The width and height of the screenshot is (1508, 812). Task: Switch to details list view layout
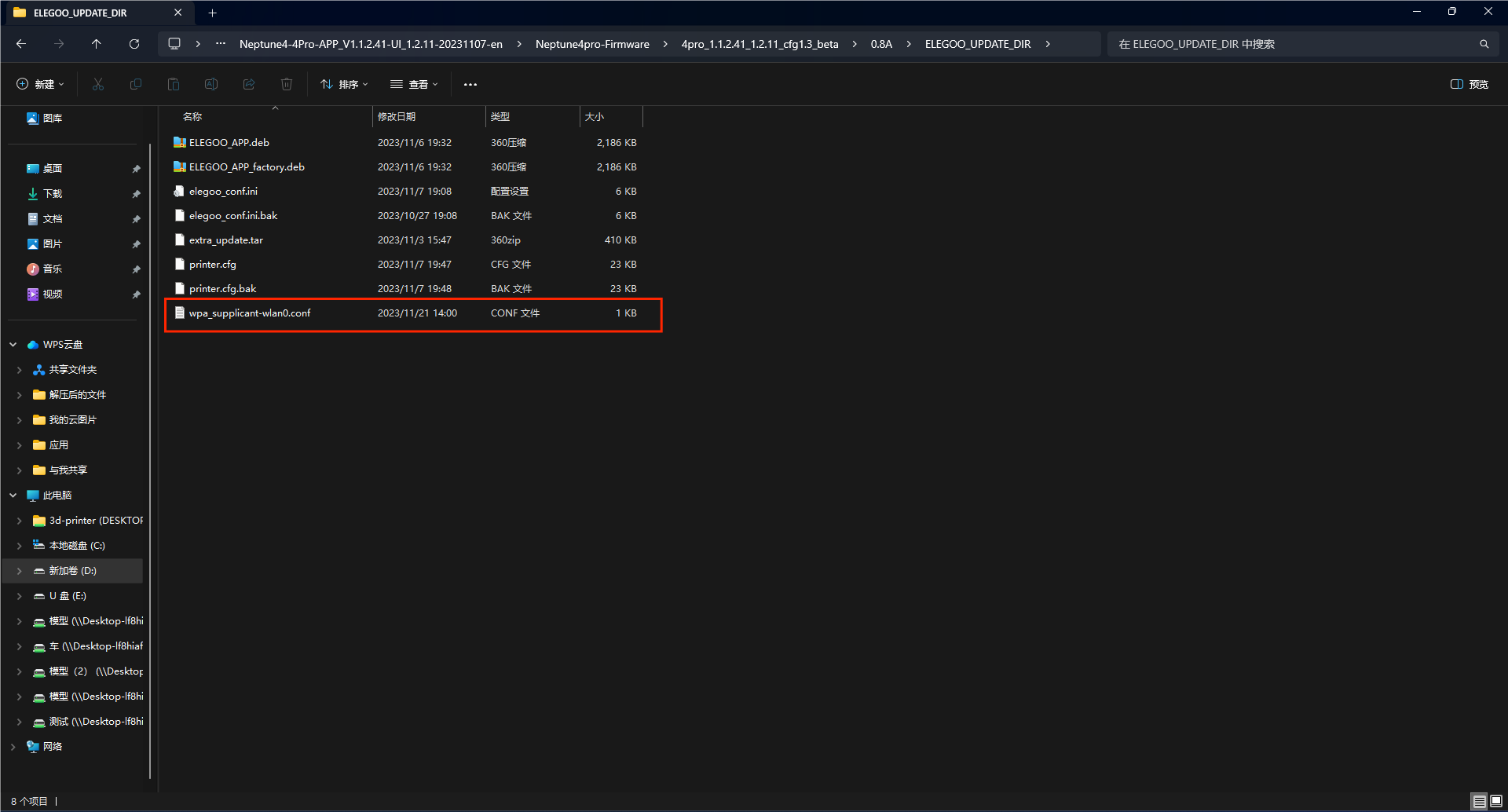point(1479,801)
